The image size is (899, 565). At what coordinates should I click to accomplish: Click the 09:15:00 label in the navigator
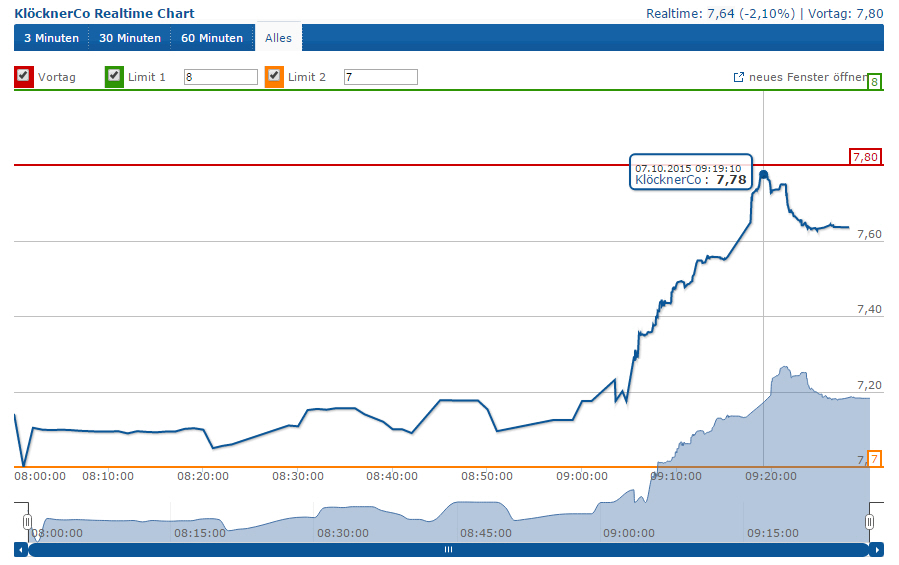point(773,533)
